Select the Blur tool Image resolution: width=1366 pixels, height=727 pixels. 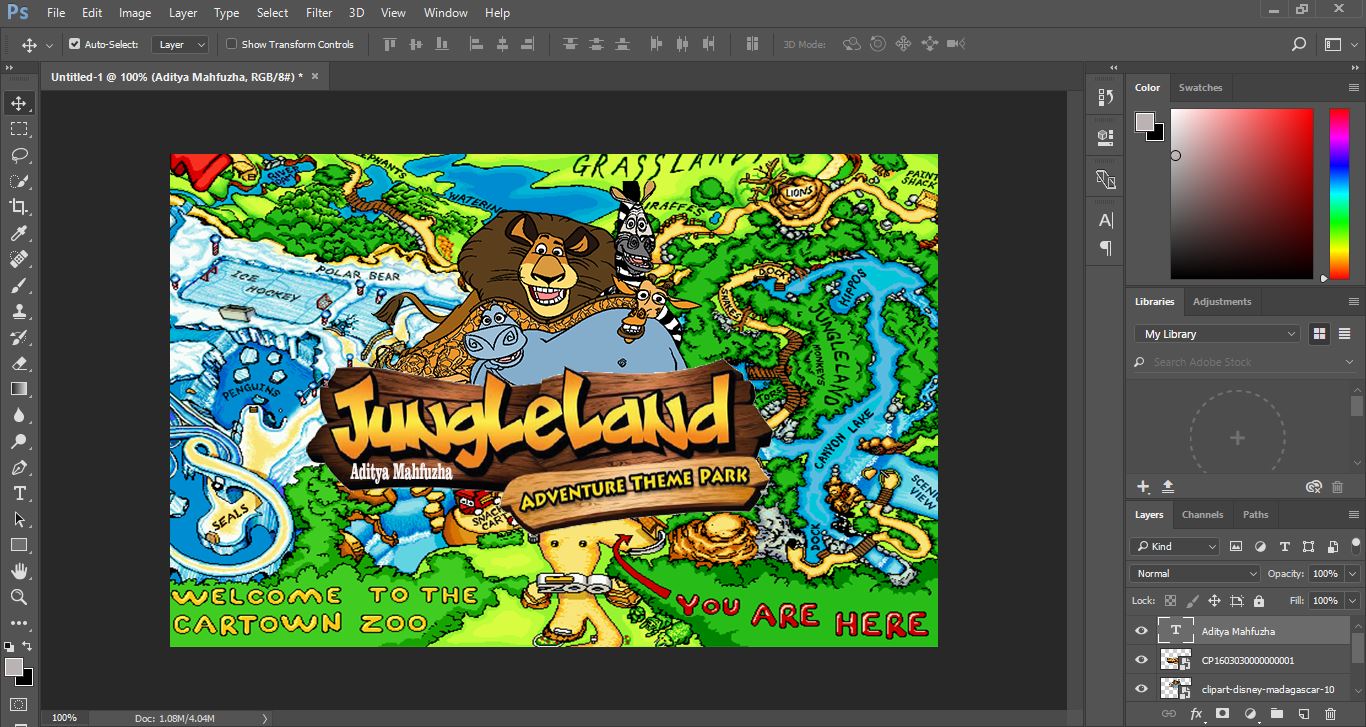click(x=19, y=415)
